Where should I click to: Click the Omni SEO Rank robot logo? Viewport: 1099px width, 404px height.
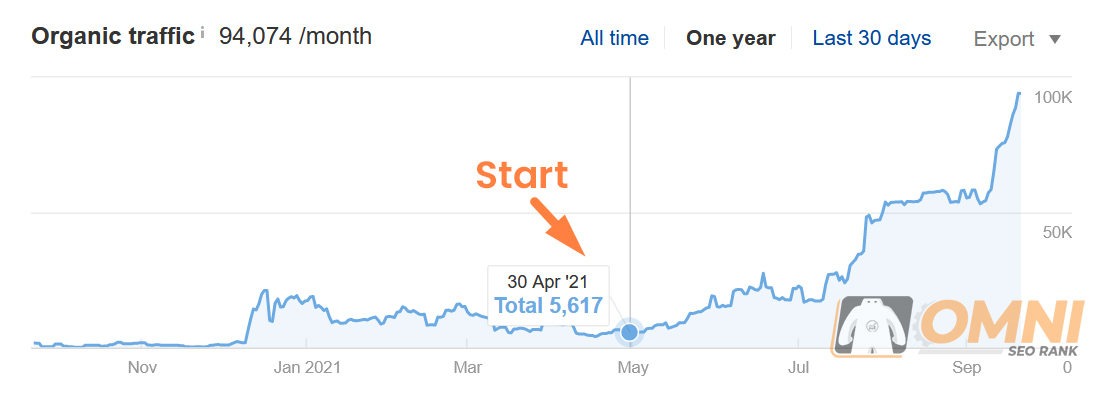pyautogui.click(x=875, y=327)
